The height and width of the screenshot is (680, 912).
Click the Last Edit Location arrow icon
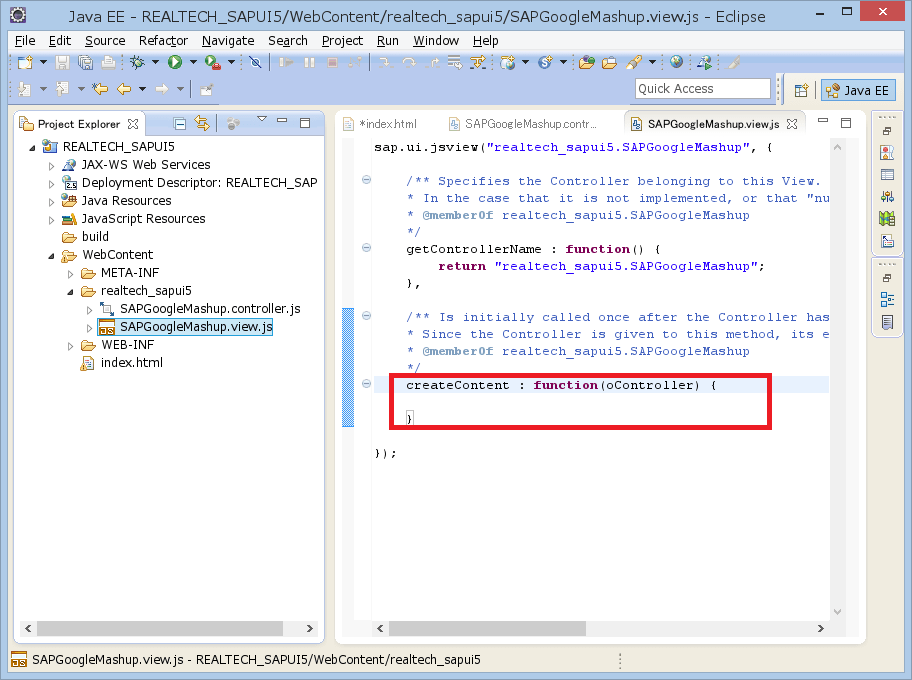point(100,89)
